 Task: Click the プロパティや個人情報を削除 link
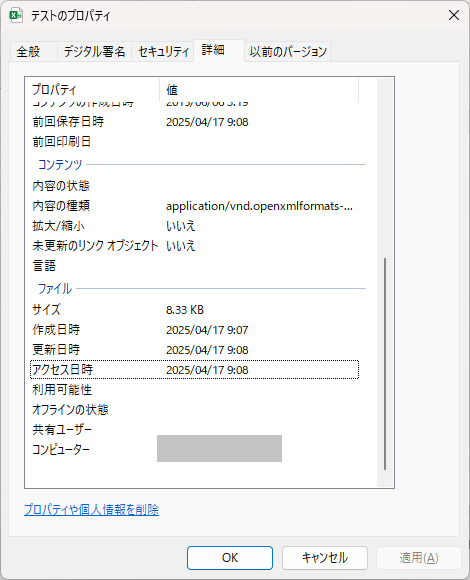[x=91, y=510]
